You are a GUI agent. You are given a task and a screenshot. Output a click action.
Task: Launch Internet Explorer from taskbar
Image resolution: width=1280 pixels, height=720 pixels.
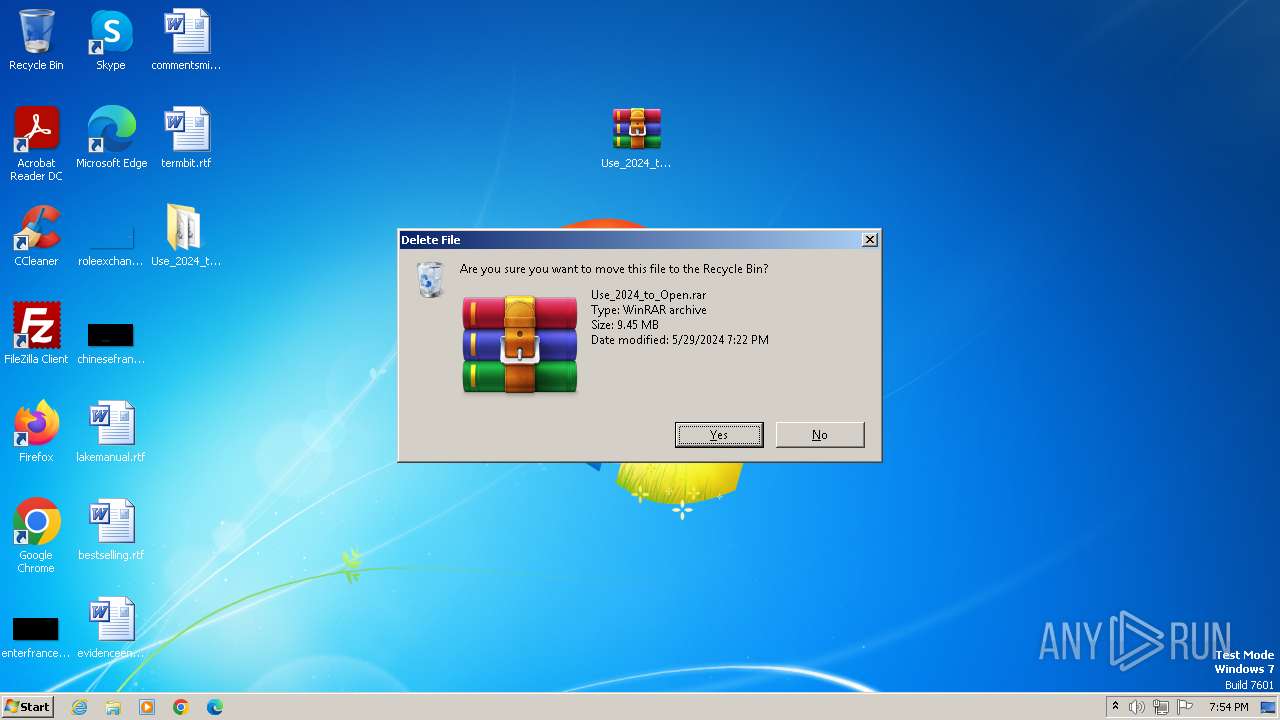[x=79, y=707]
